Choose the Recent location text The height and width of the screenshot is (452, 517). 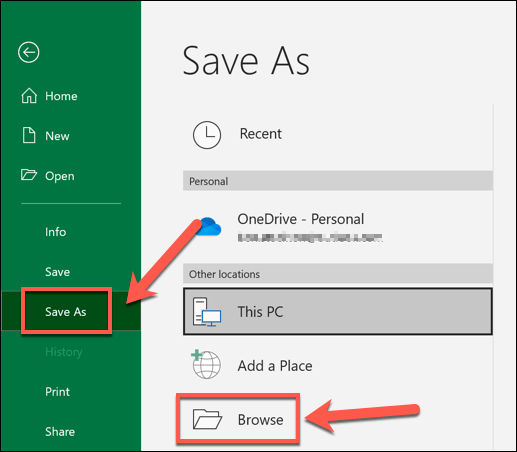(x=261, y=134)
